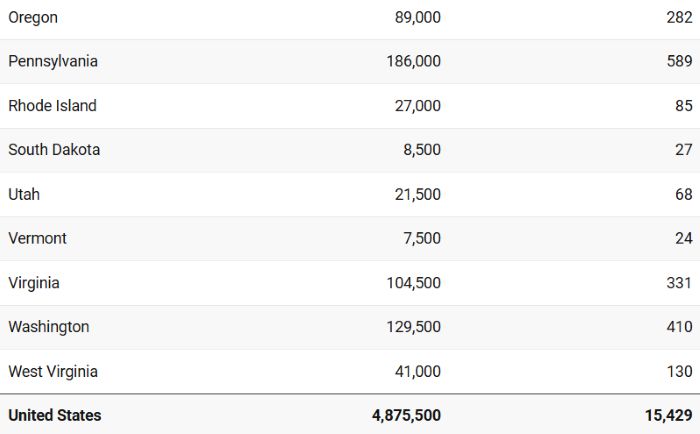Select the Rhode Island row label
This screenshot has height=434, width=700.
click(x=52, y=105)
